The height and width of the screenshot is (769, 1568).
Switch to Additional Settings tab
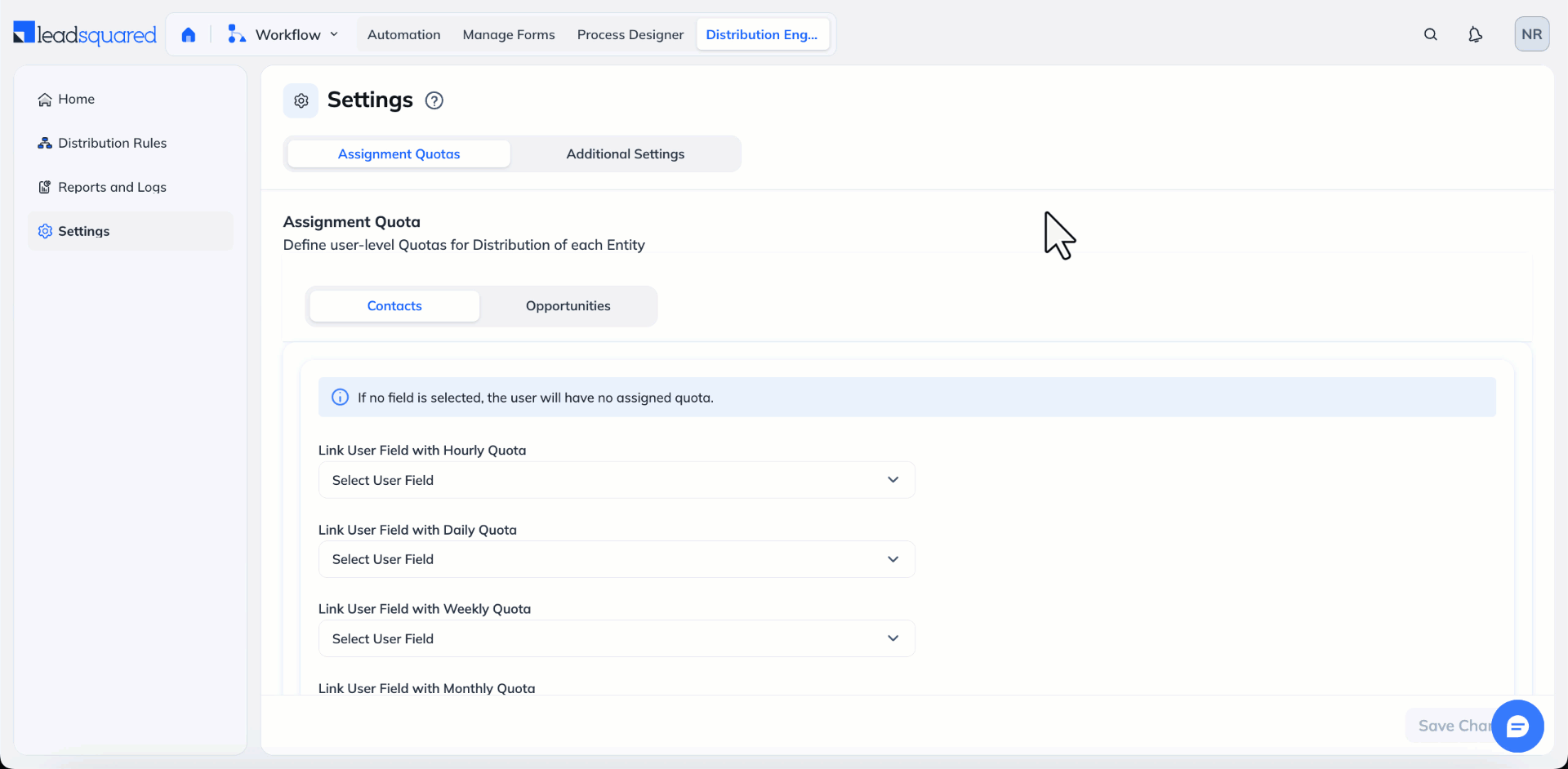click(x=626, y=153)
